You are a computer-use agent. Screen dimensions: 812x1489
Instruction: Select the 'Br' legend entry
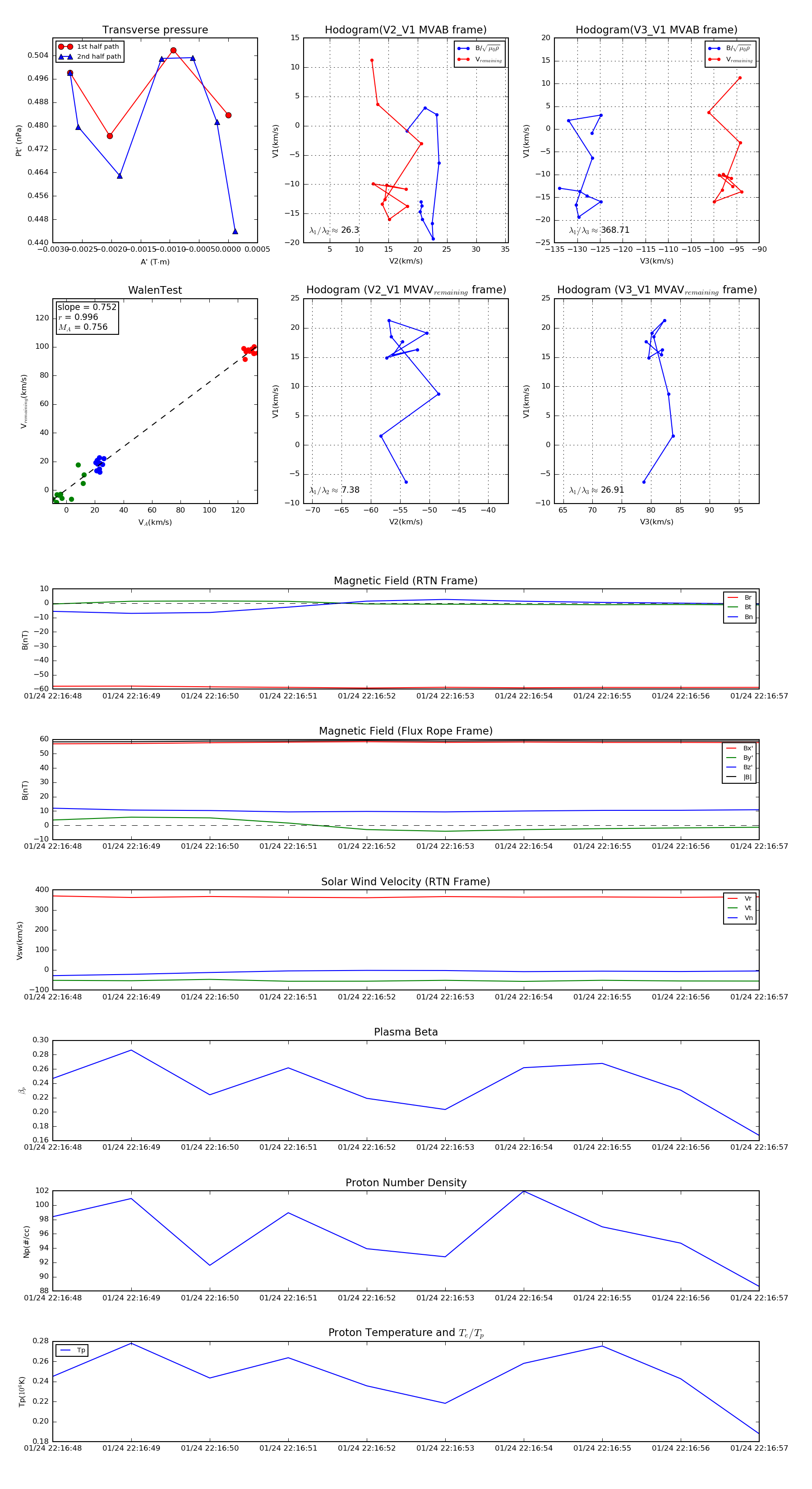coord(740,598)
